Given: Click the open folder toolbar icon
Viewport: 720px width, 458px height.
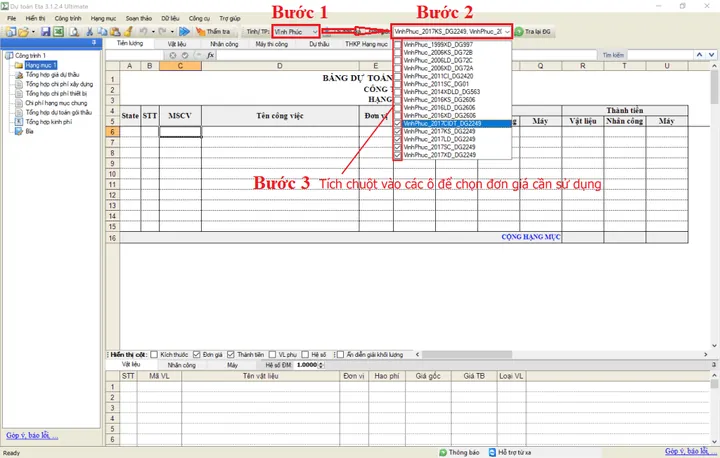Looking at the screenshot, I should pos(23,32).
